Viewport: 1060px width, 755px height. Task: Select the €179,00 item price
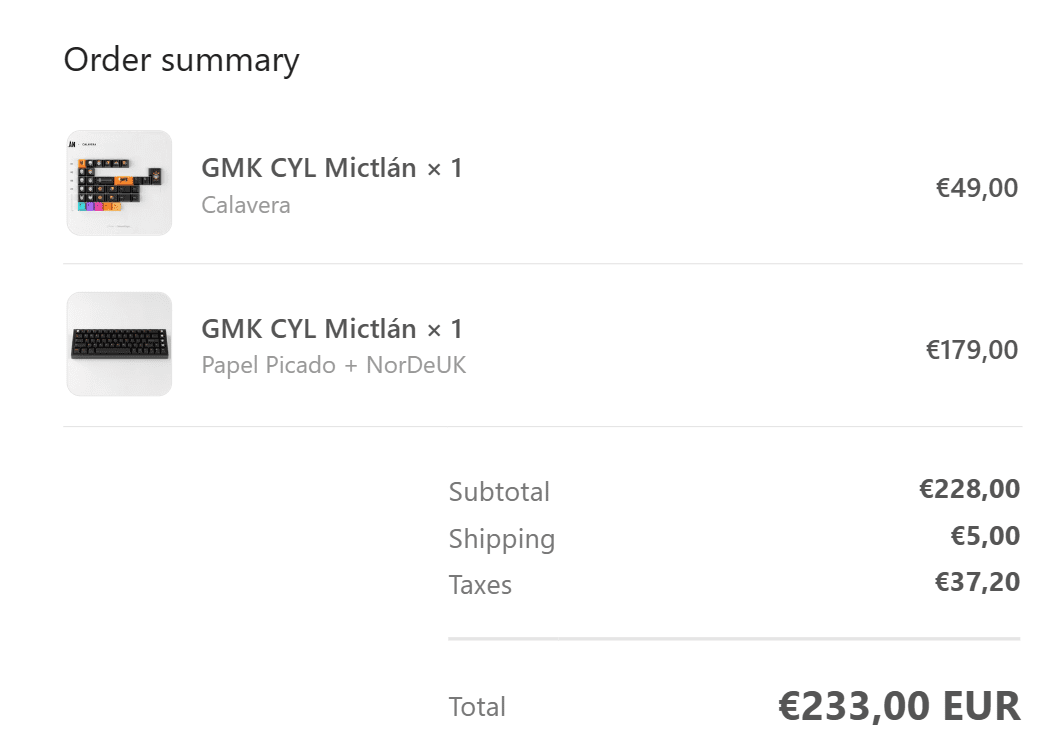coord(971,350)
